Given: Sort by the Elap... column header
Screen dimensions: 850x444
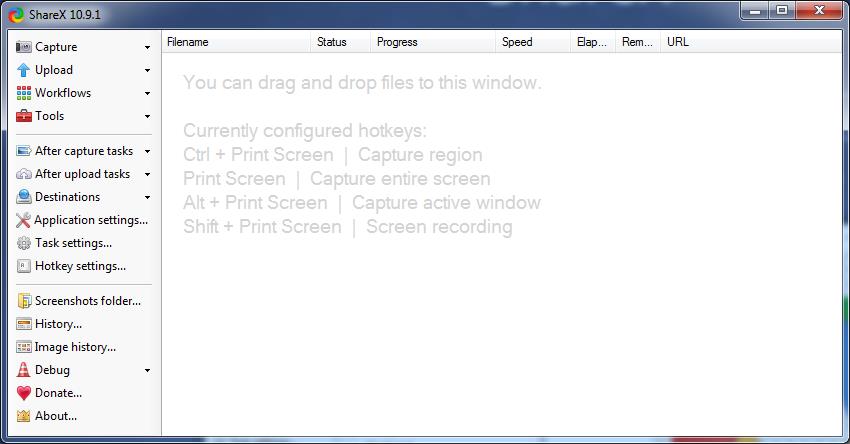Looking at the screenshot, I should pyautogui.click(x=593, y=42).
